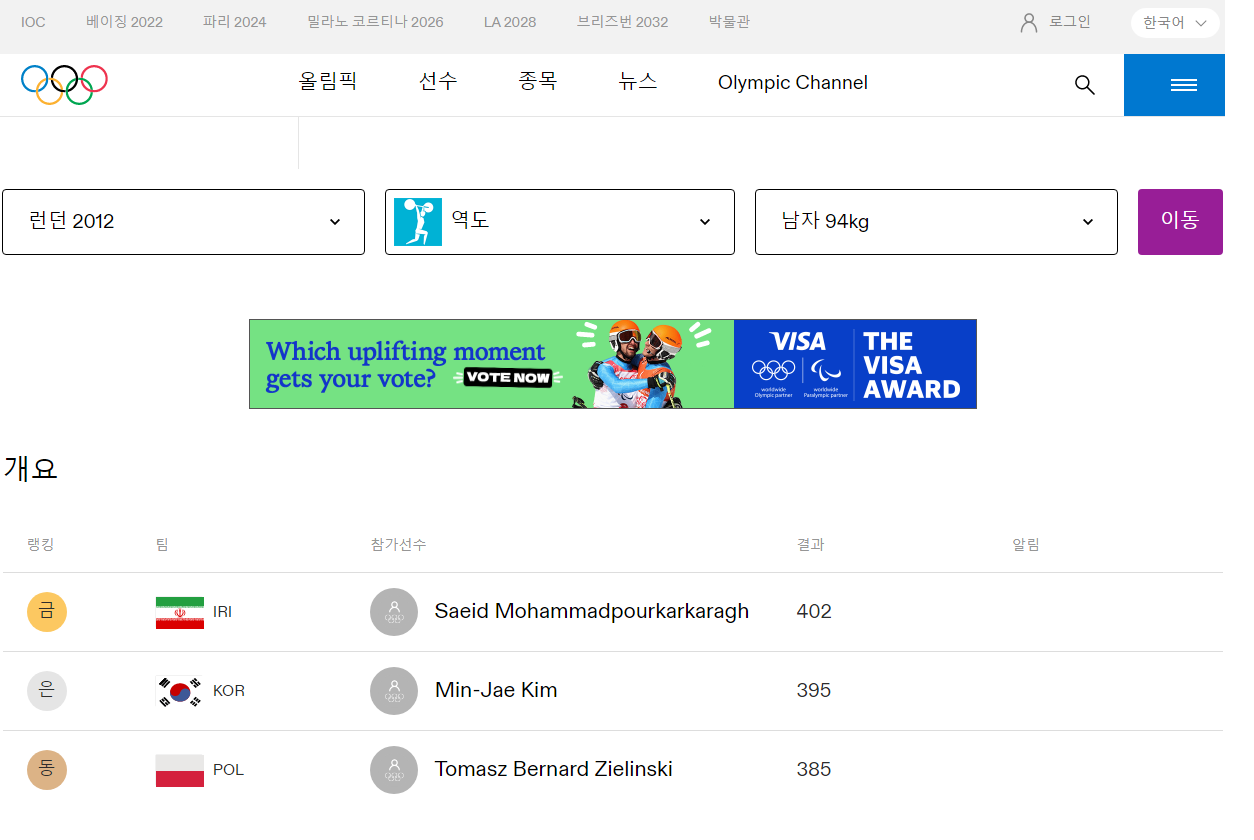Click the POL team code

point(228,770)
